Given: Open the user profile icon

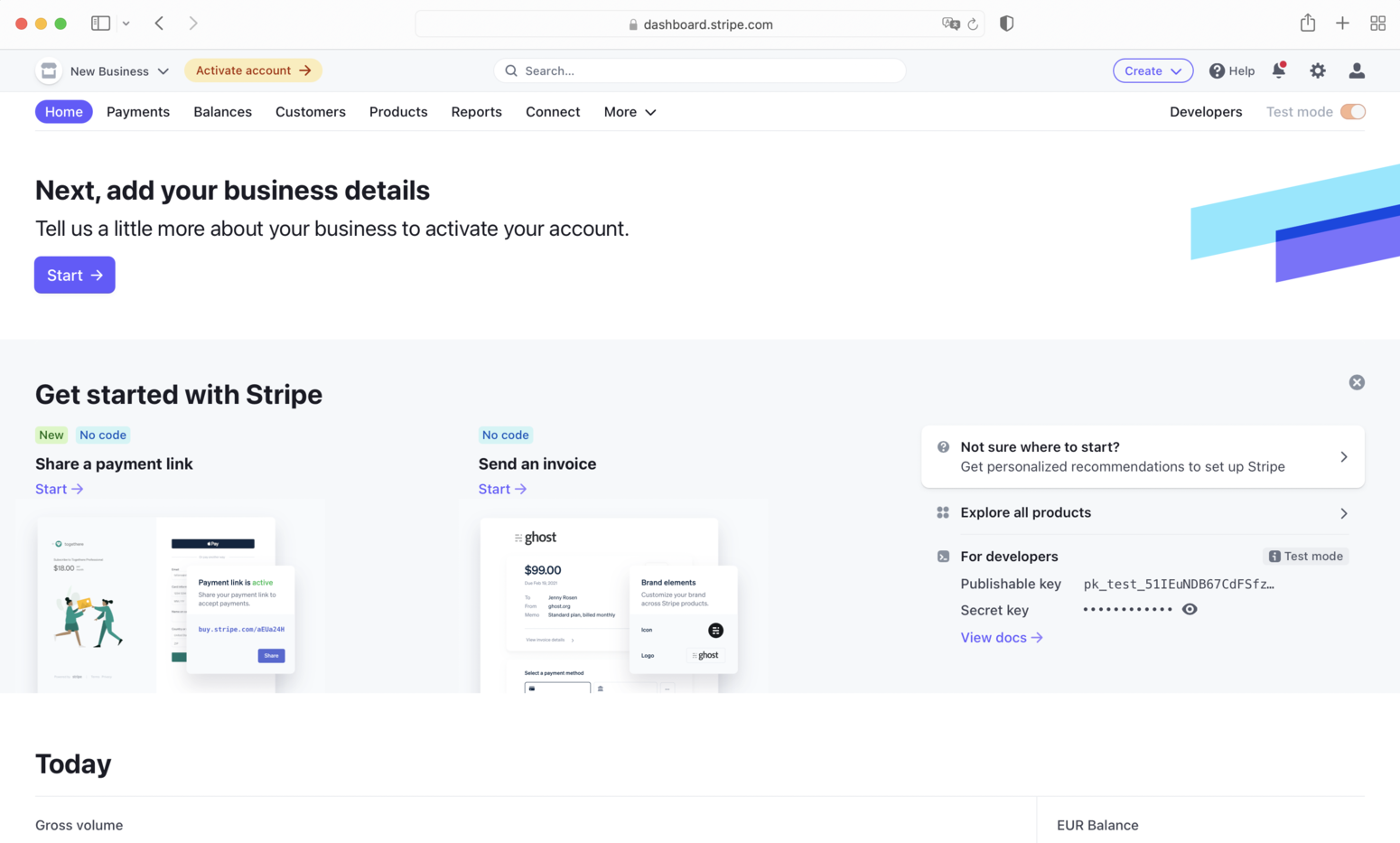Looking at the screenshot, I should (1357, 70).
